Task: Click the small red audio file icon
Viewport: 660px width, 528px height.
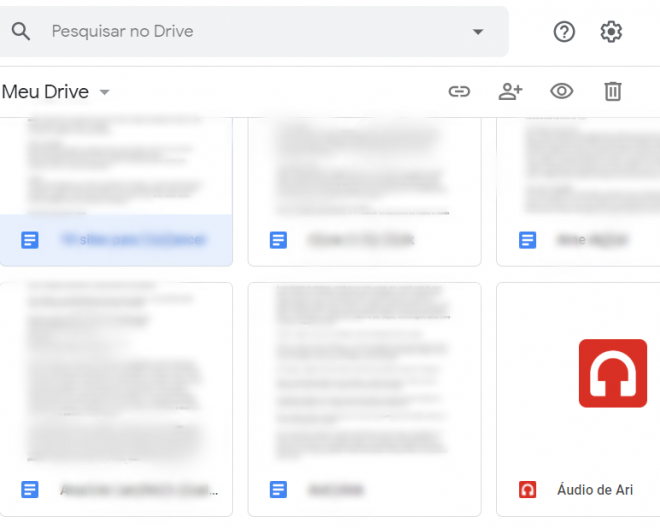Action: click(x=527, y=490)
